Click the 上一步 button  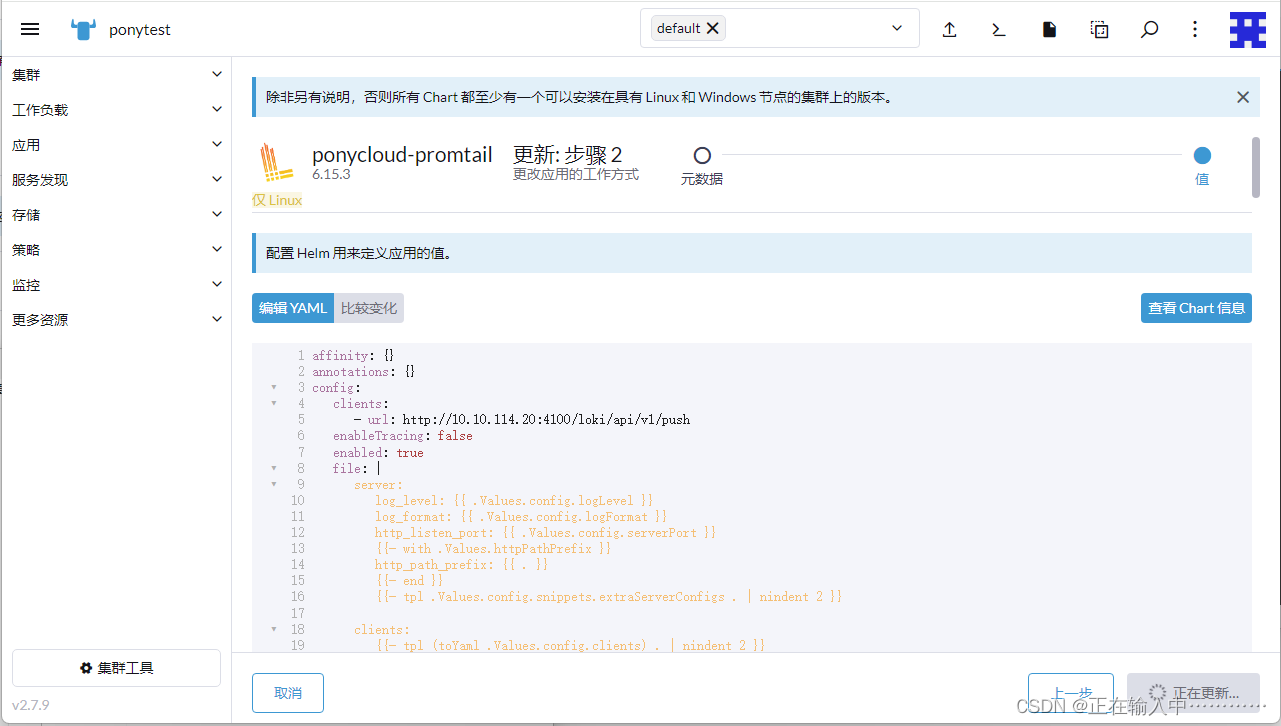[x=1071, y=693]
